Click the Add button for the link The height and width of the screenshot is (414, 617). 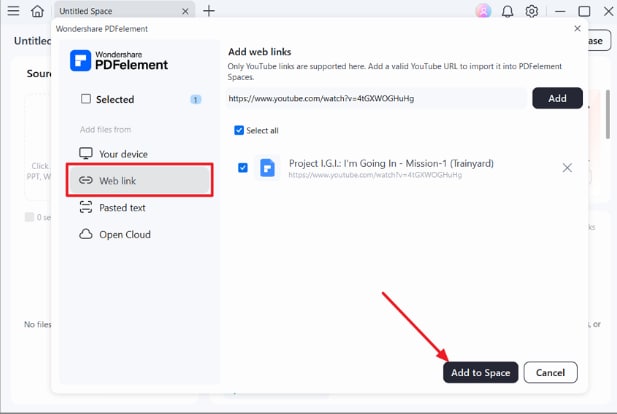pyautogui.click(x=557, y=98)
